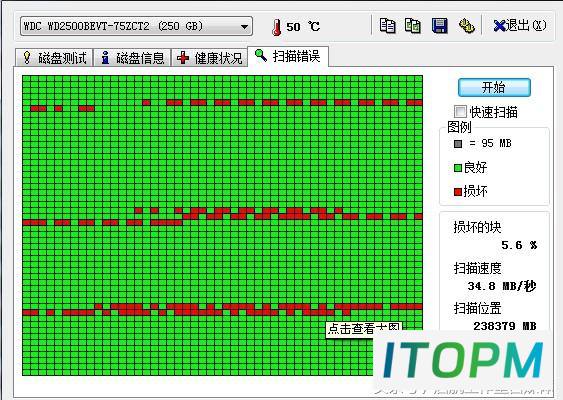Open the WDC WD2500BEVT drive dropdown
This screenshot has height=400, width=563.
point(136,26)
